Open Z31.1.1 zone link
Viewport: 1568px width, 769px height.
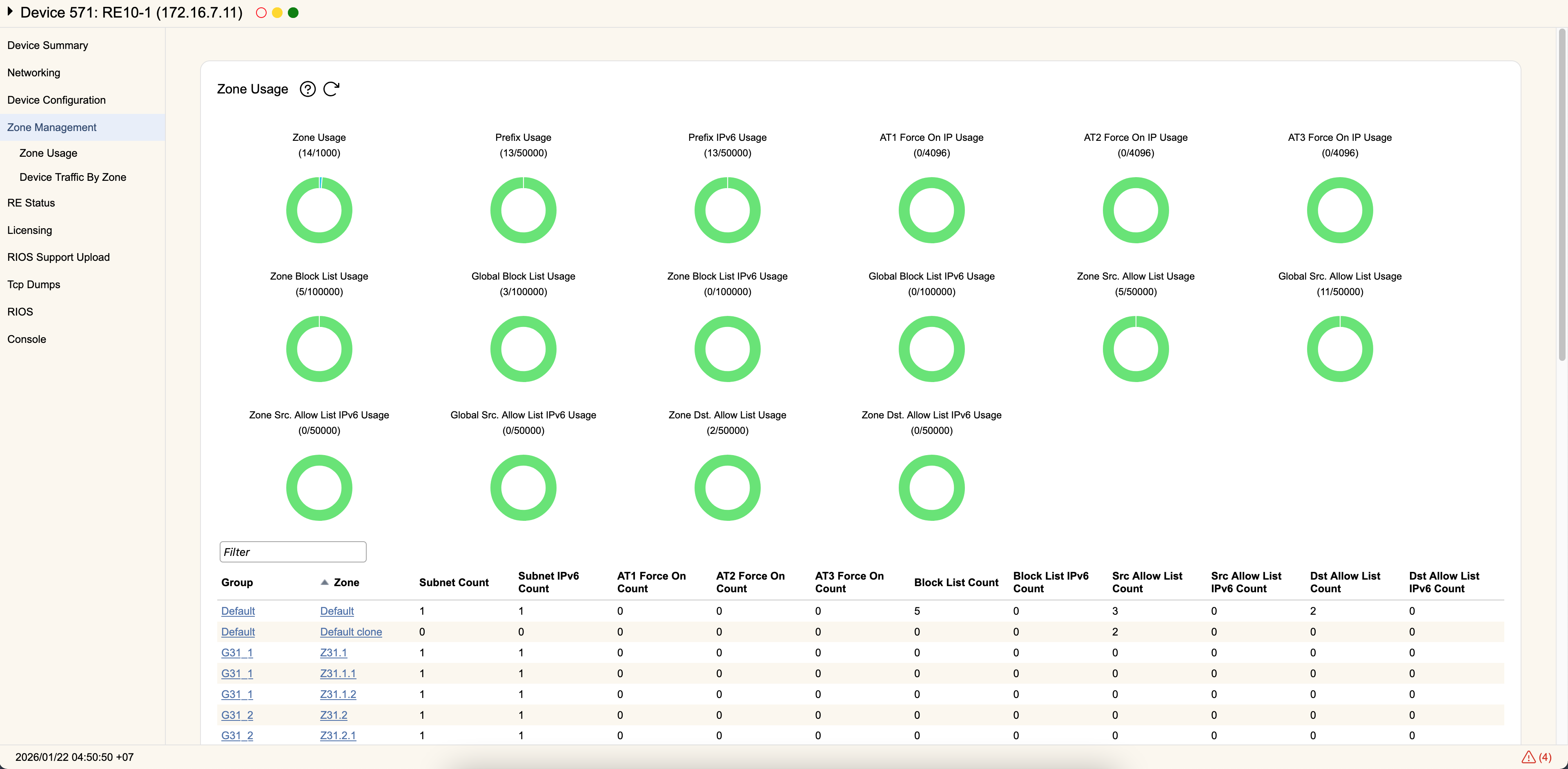coord(338,673)
